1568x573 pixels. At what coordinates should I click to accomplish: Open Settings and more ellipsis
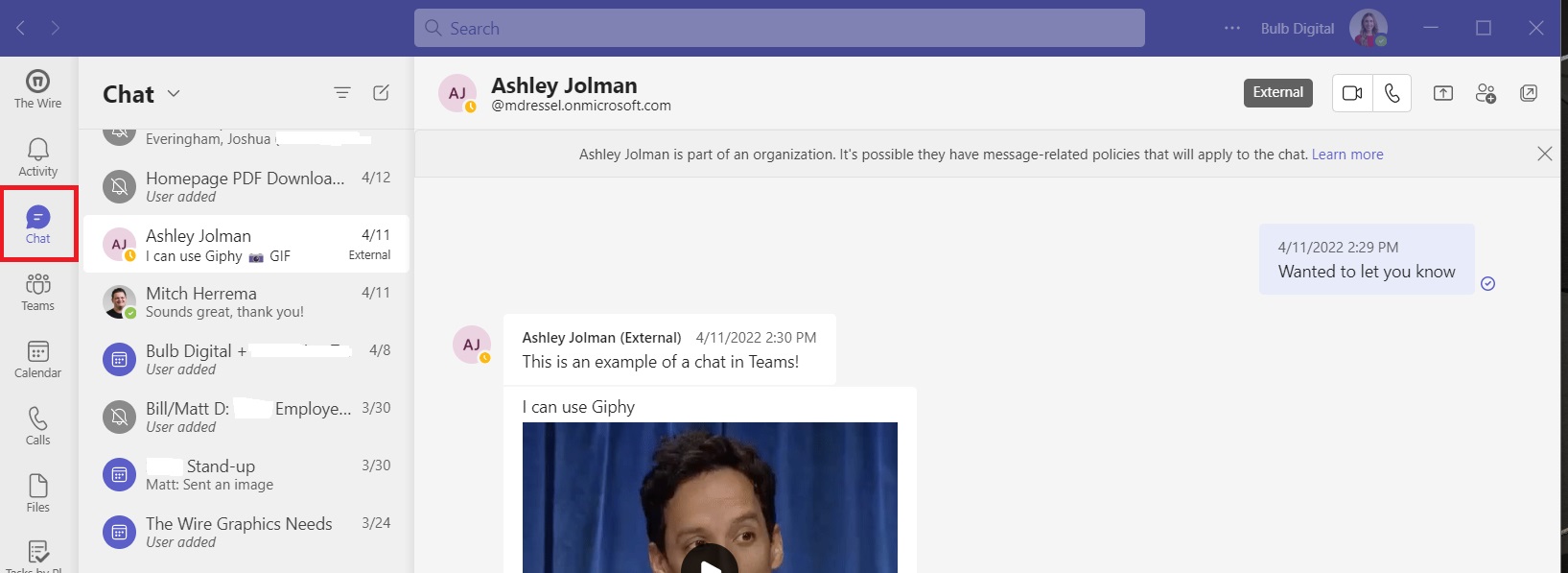pyautogui.click(x=1232, y=28)
